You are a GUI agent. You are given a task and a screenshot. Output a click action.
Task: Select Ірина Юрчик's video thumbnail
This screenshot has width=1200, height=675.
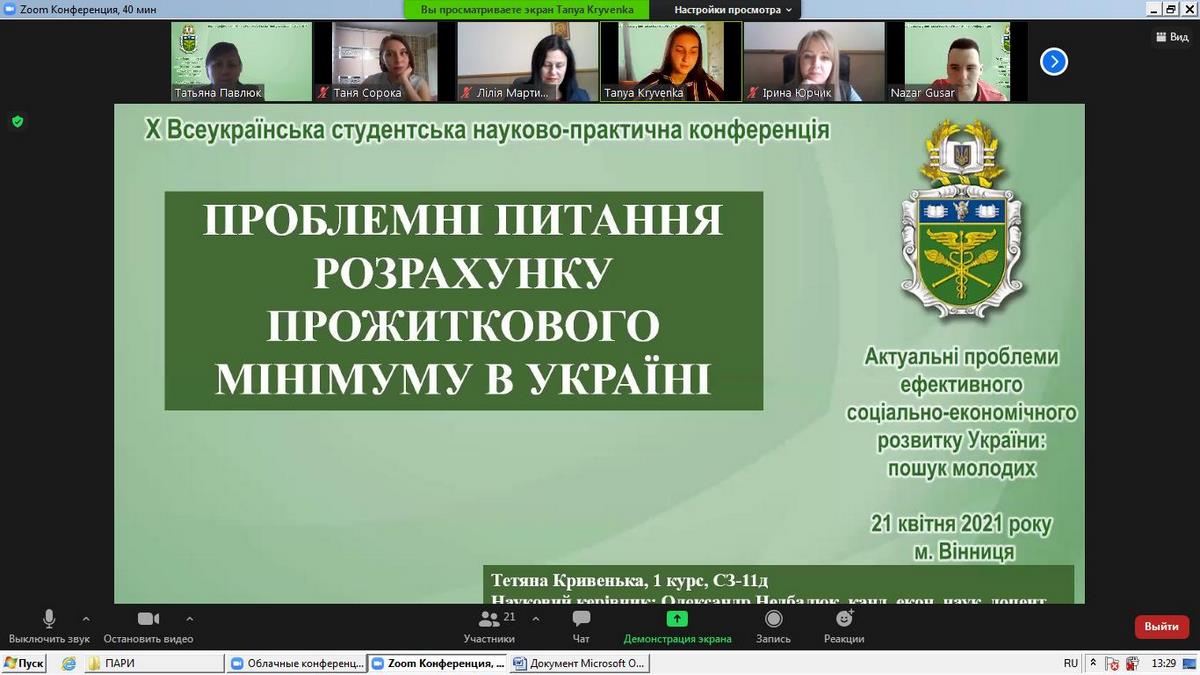pos(813,62)
